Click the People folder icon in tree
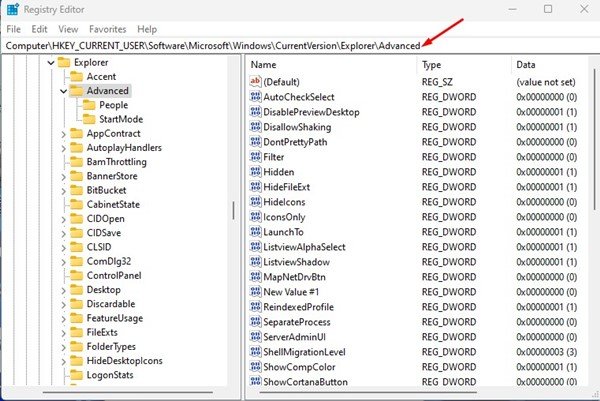Image resolution: width=600 pixels, height=401 pixels. (x=89, y=105)
